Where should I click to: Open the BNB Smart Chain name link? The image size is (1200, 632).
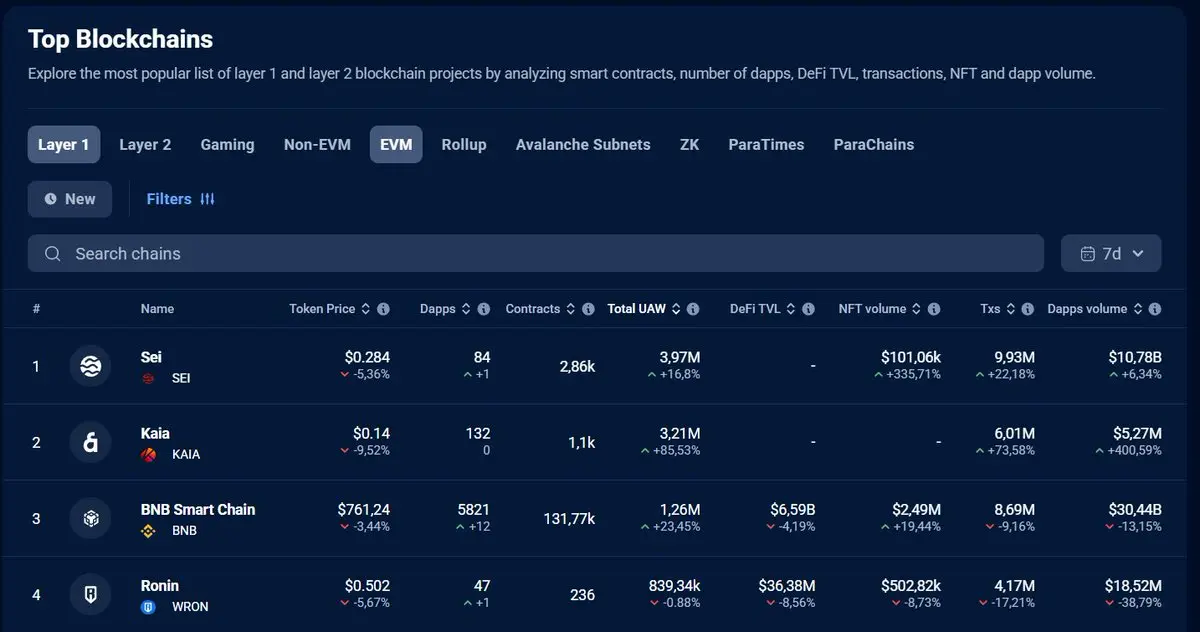pos(198,509)
